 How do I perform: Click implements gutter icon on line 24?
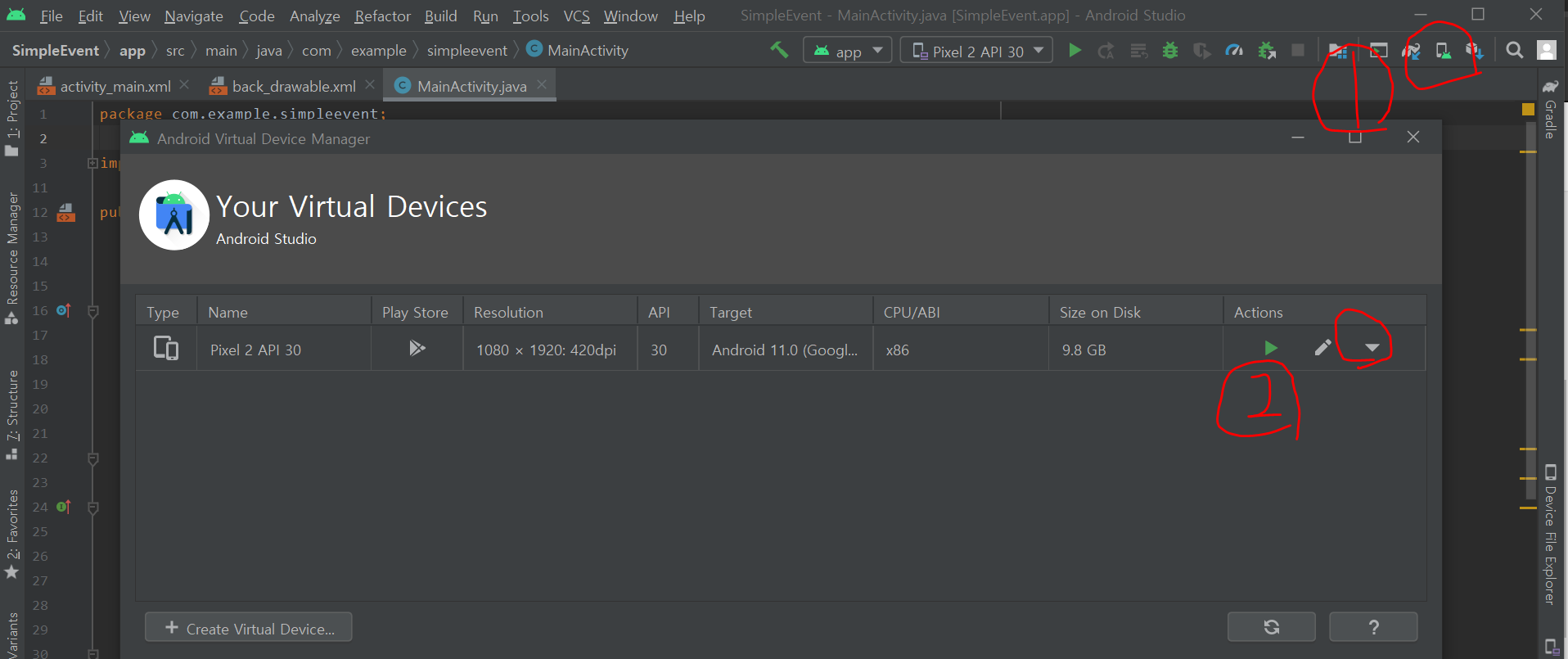pos(64,508)
